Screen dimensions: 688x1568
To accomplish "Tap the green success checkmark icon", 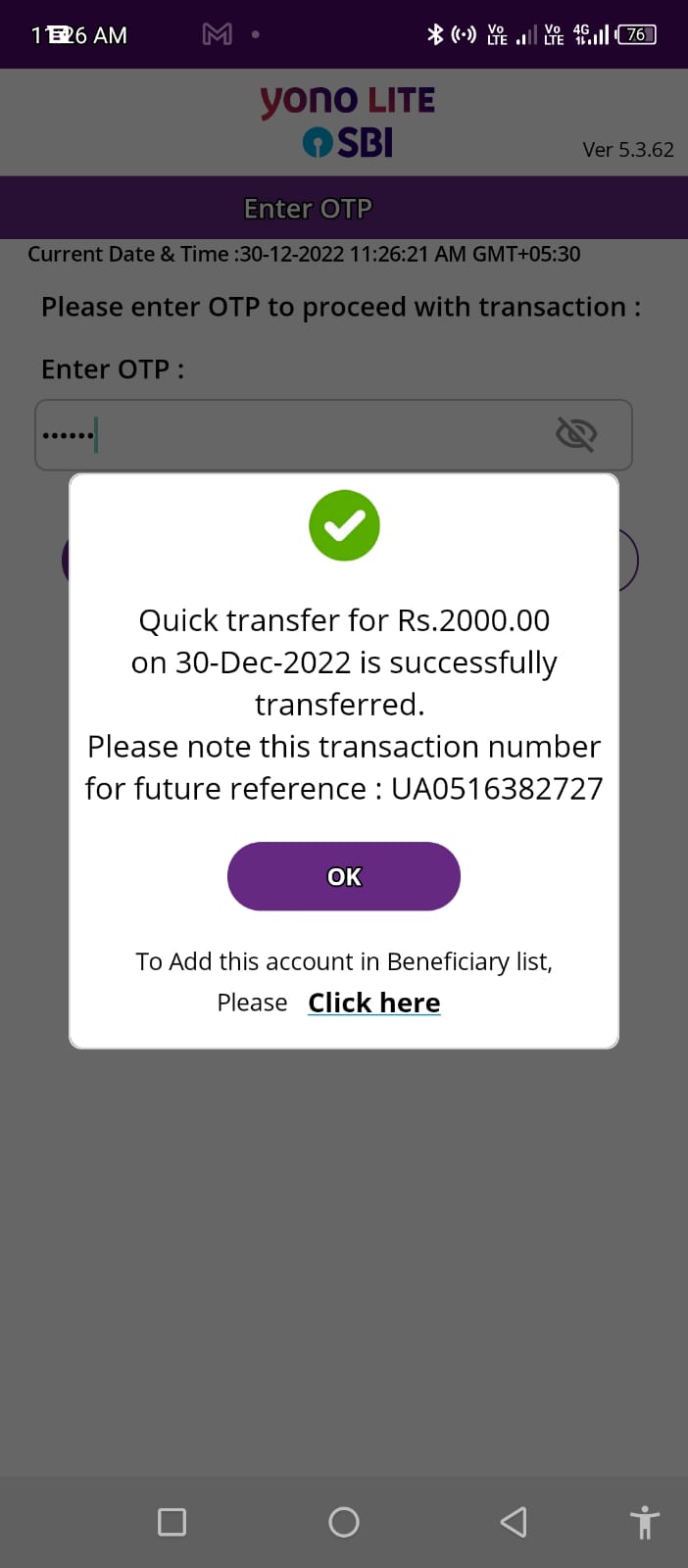I will click(344, 526).
